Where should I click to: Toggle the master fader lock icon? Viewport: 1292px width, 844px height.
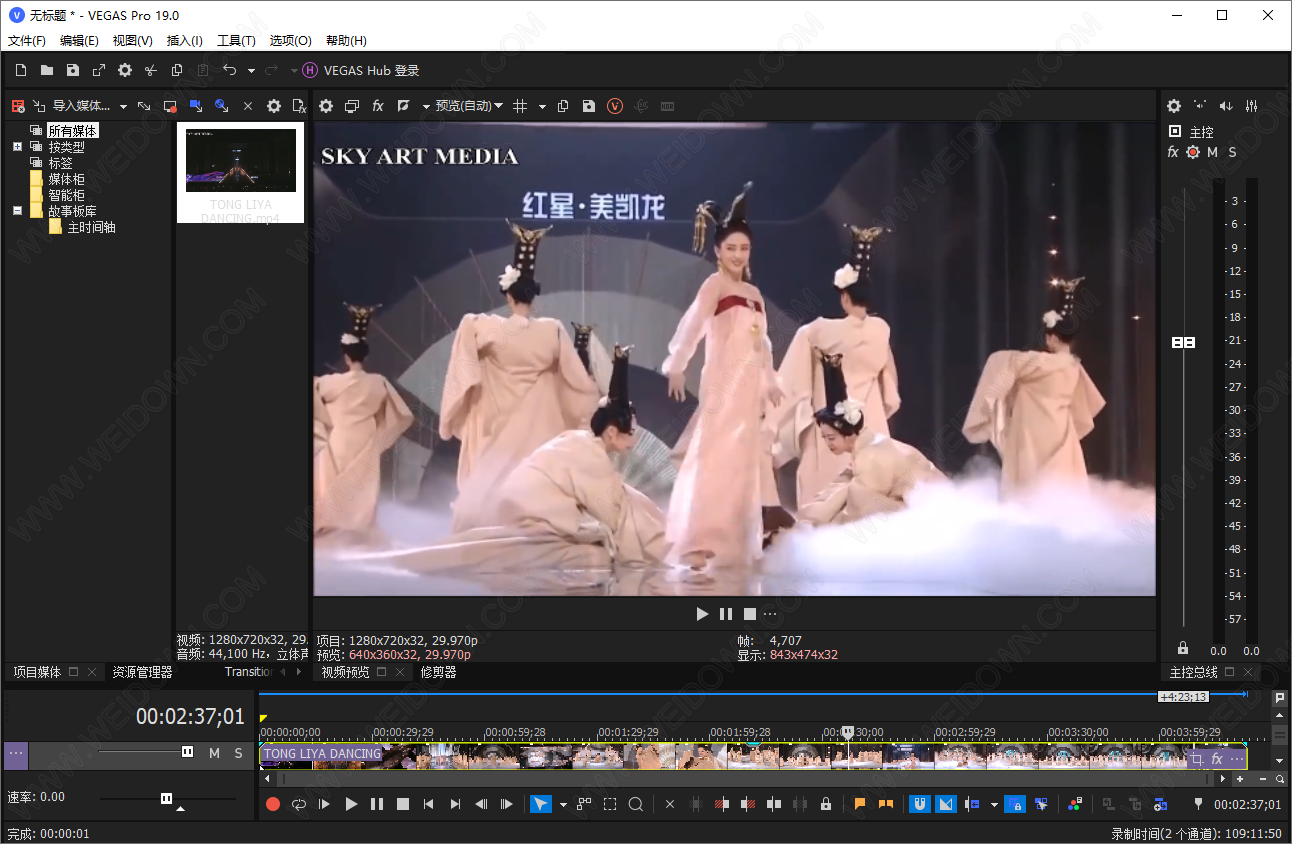click(x=1183, y=648)
